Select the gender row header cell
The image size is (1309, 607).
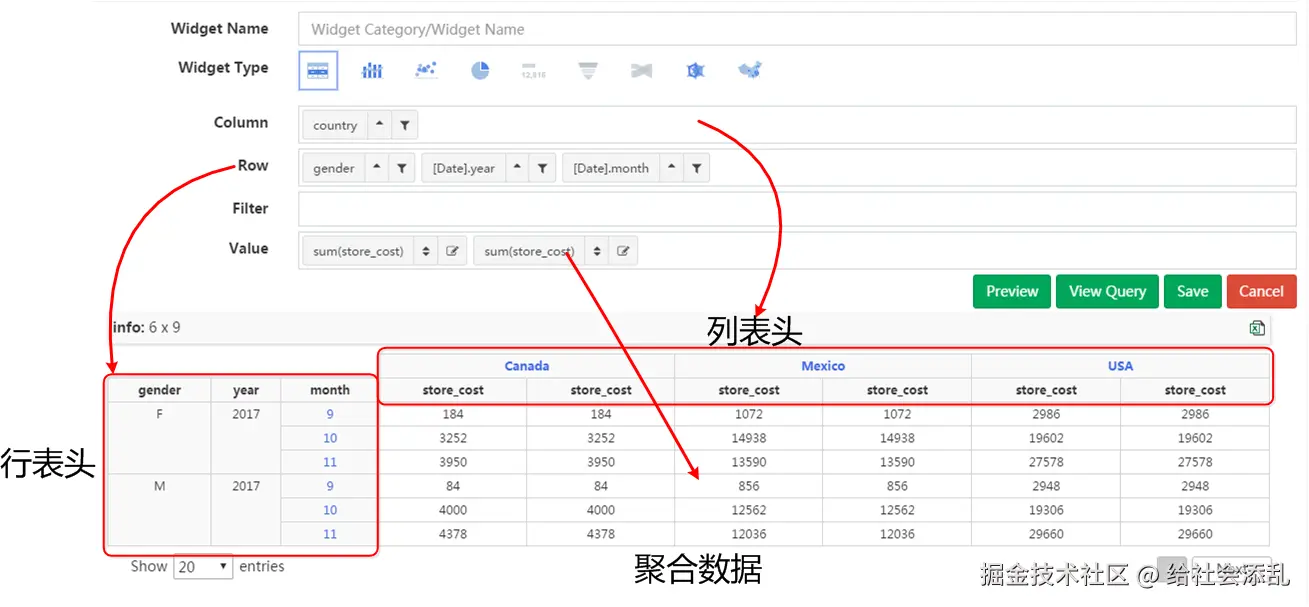click(x=160, y=390)
